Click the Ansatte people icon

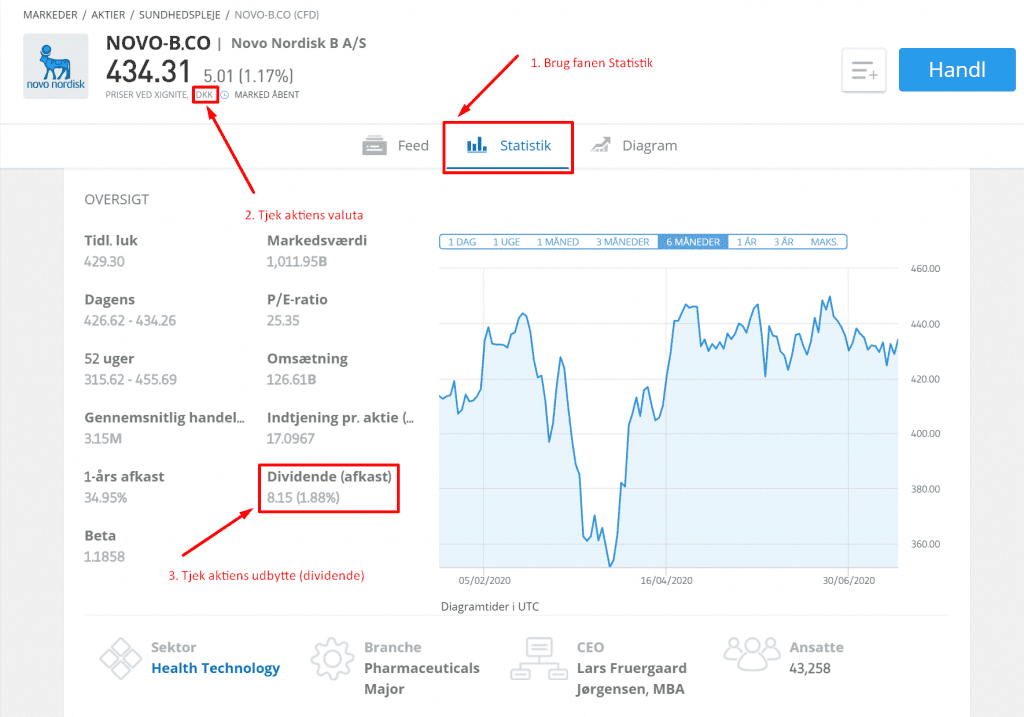[751, 655]
